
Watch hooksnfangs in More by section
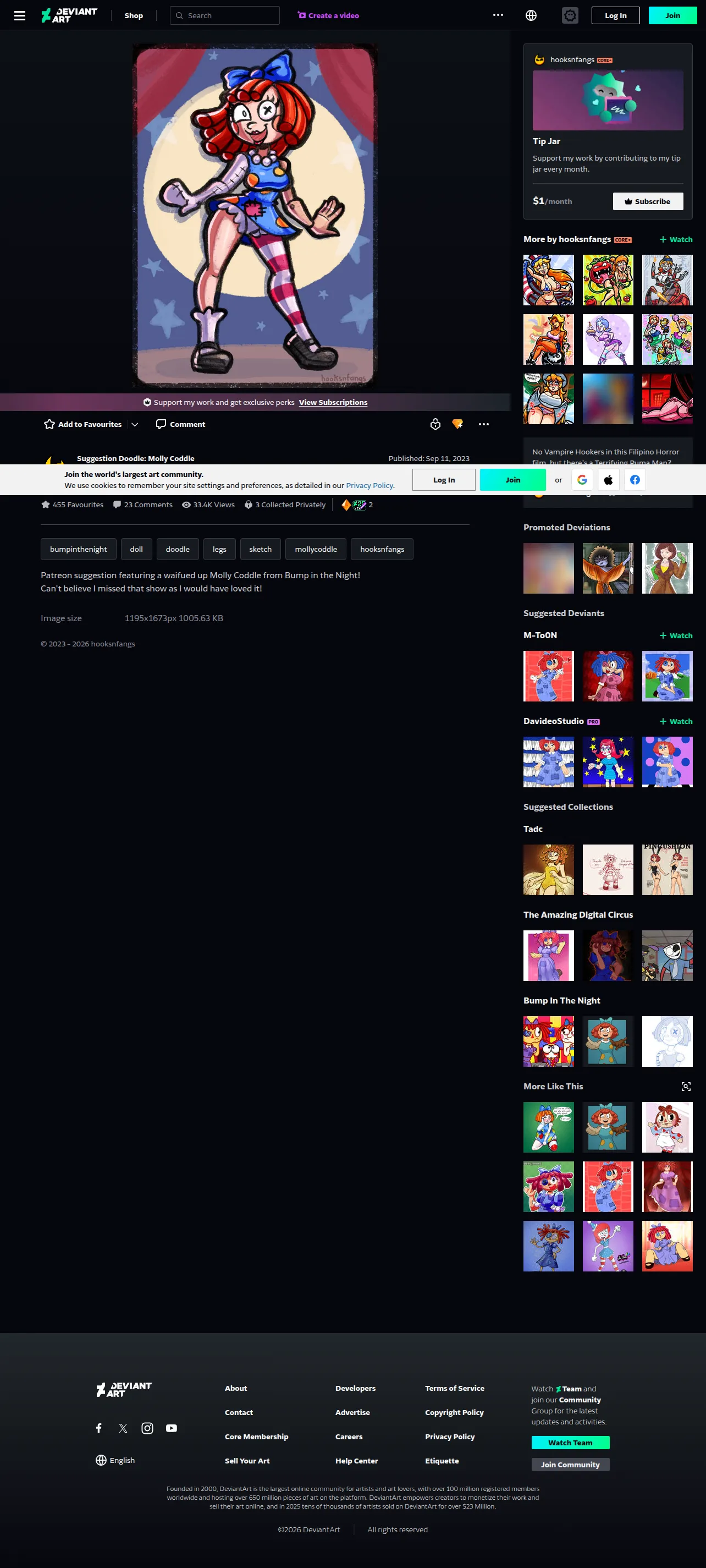676,239
